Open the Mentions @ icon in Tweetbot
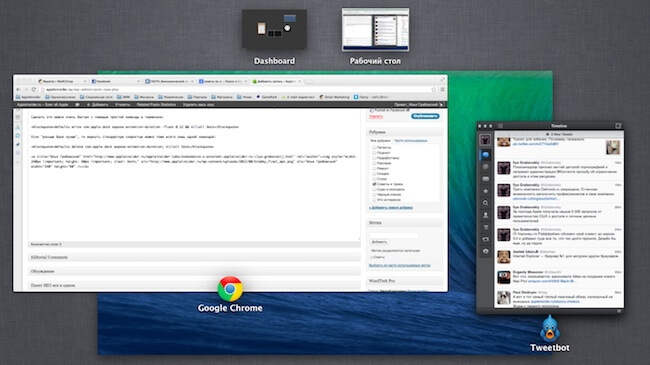Viewport: 650px width, 365px height. [x=485, y=167]
